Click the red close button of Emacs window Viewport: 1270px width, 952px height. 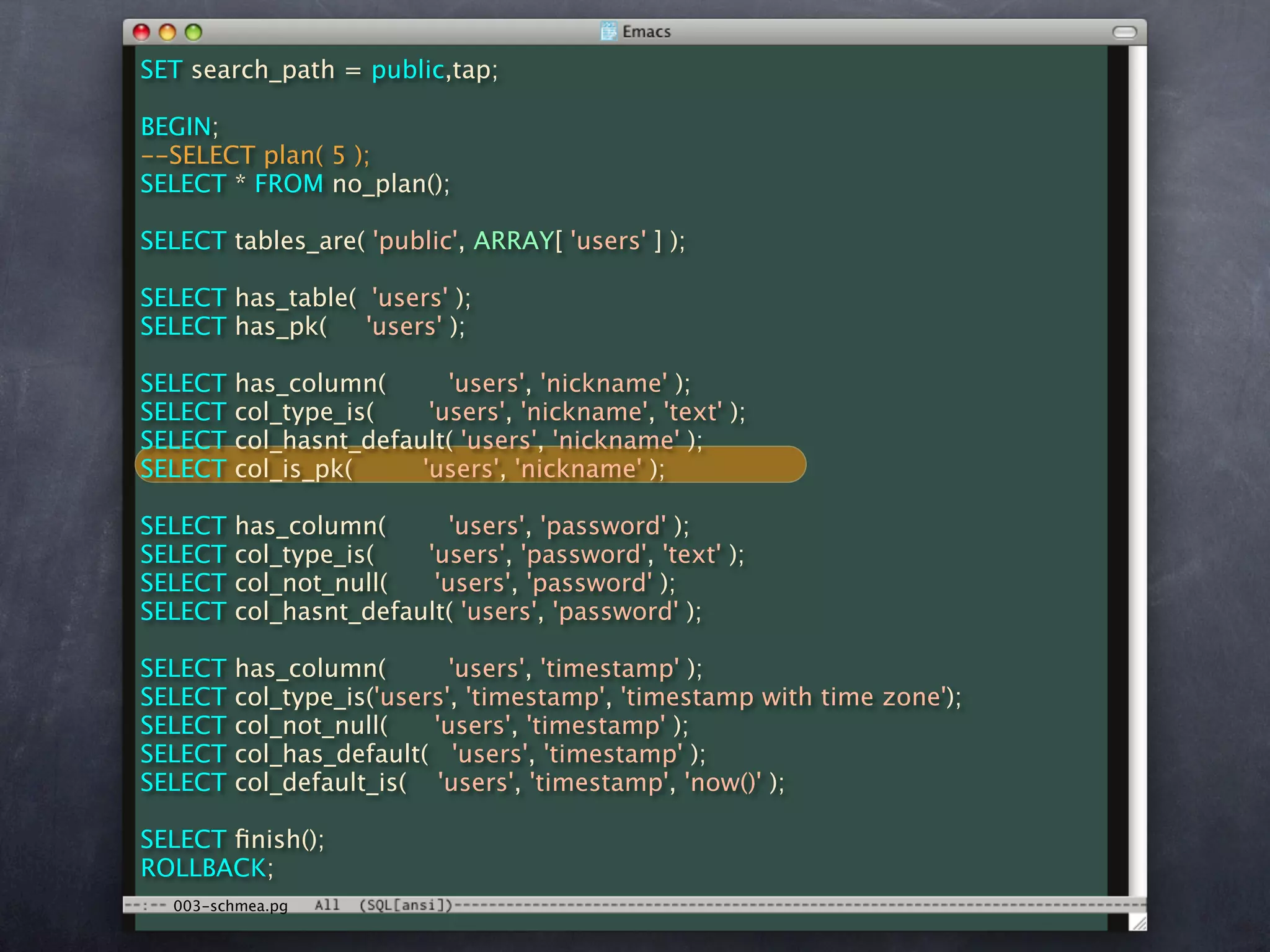(x=141, y=32)
